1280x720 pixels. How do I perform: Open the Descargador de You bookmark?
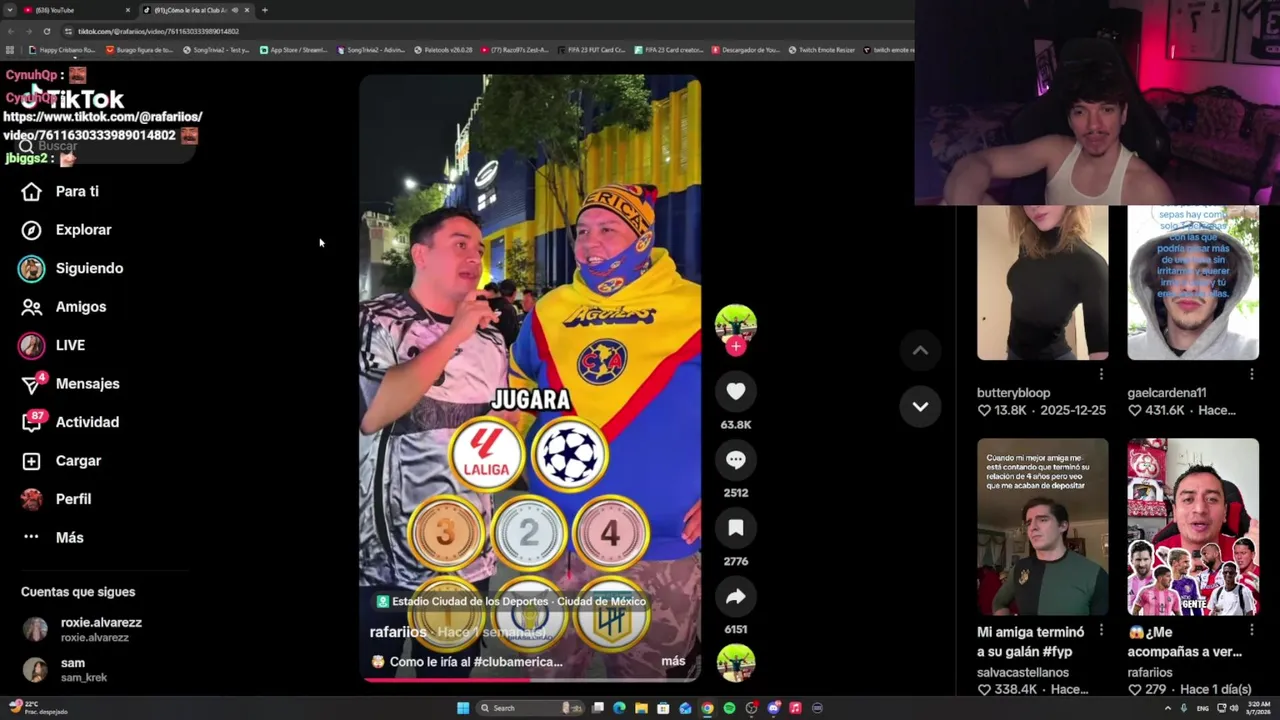click(746, 50)
